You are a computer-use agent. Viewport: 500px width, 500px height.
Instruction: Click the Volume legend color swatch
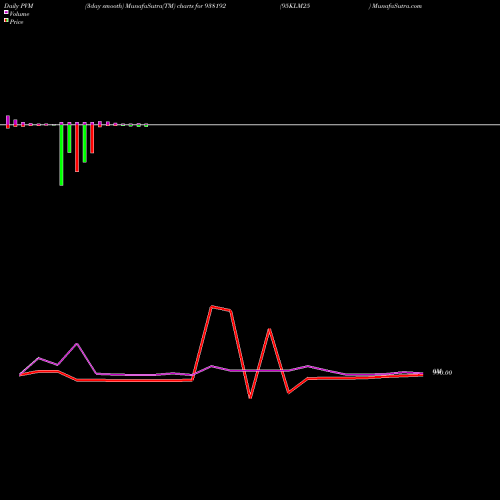6,12
